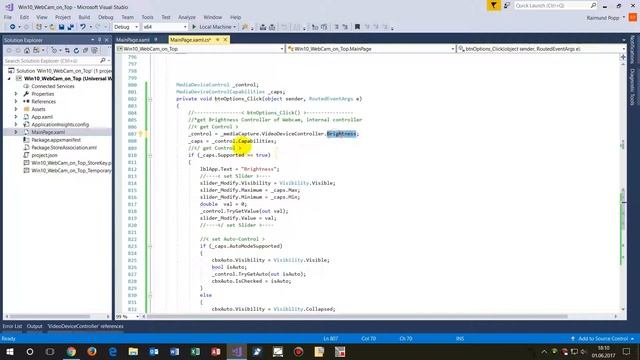The image size is (640, 360).
Task: Click the split editor handle above scrollbar
Action: click(x=623, y=57)
